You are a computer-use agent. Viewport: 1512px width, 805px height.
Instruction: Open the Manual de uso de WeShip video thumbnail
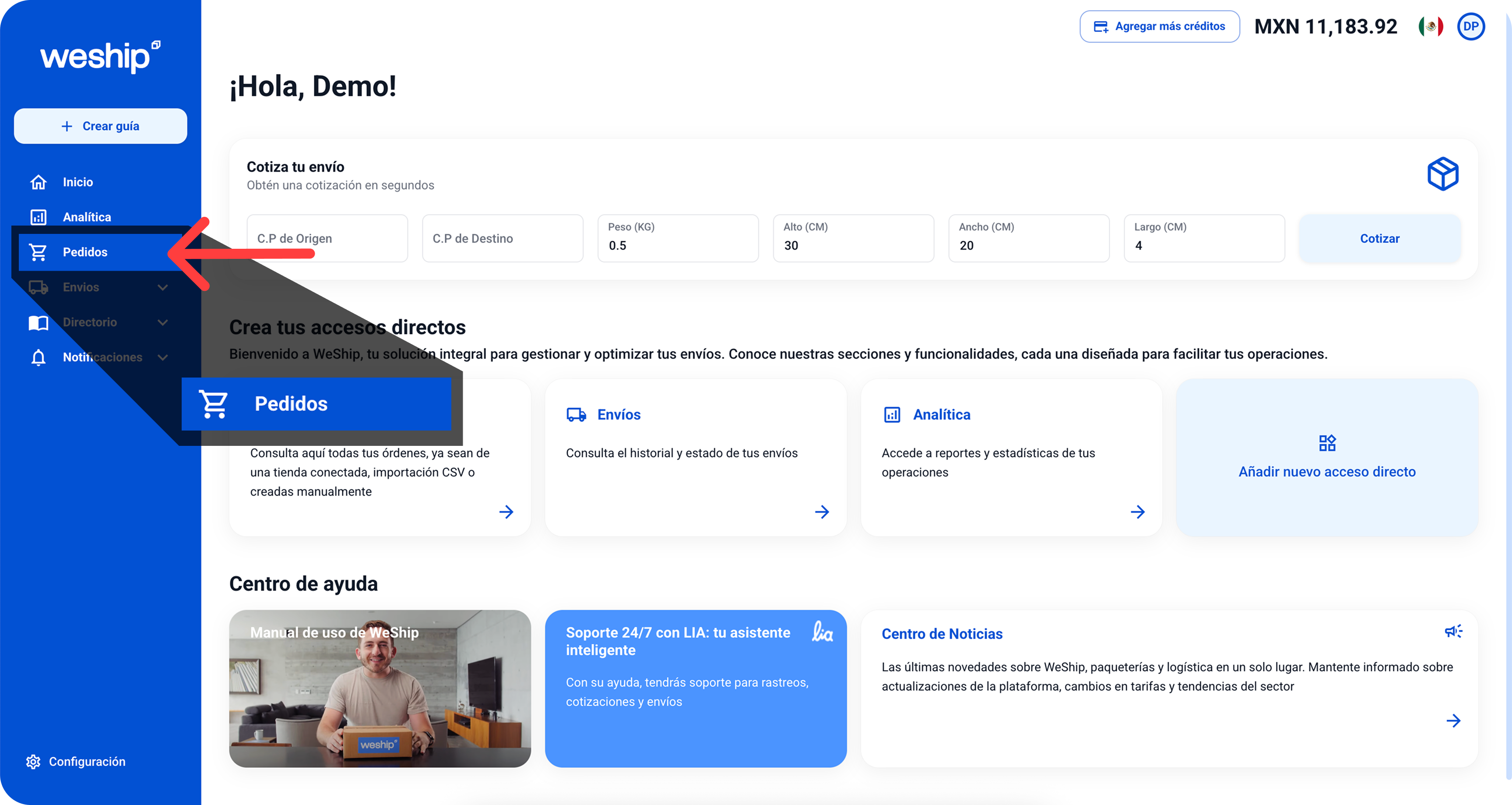coord(380,688)
